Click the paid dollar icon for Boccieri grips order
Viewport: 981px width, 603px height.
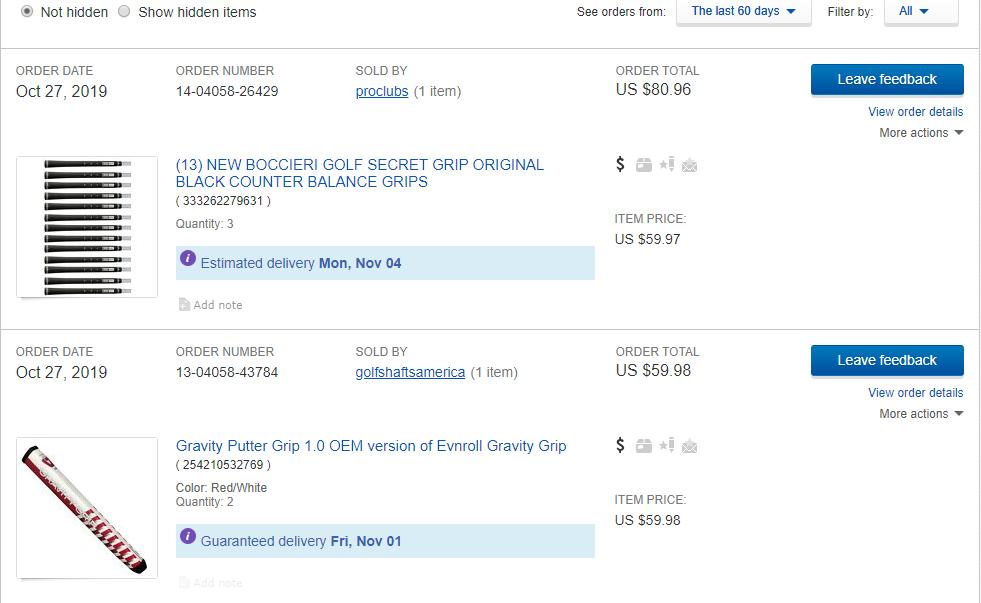click(x=620, y=164)
